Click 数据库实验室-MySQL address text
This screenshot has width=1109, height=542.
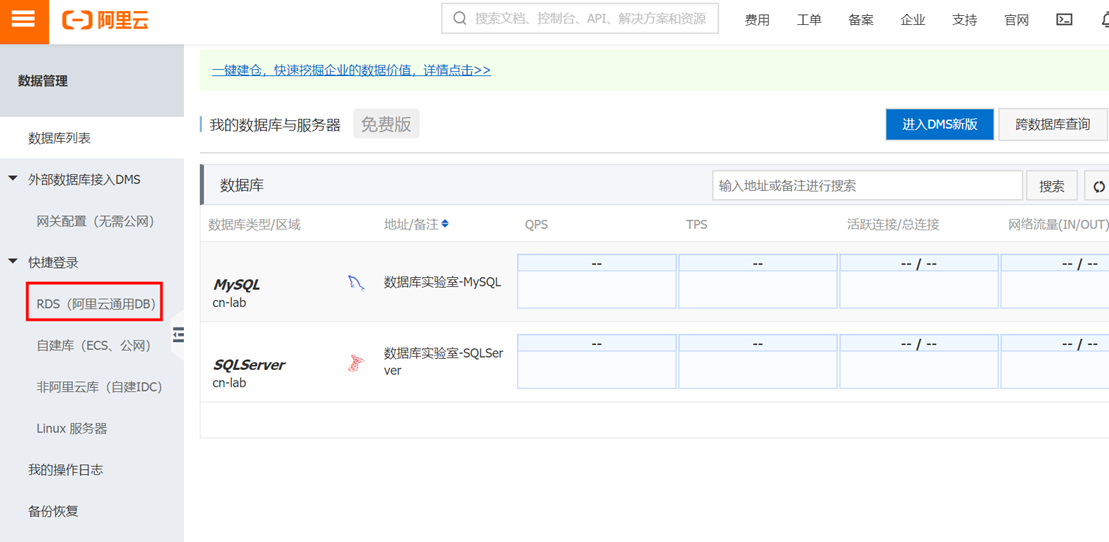point(443,282)
